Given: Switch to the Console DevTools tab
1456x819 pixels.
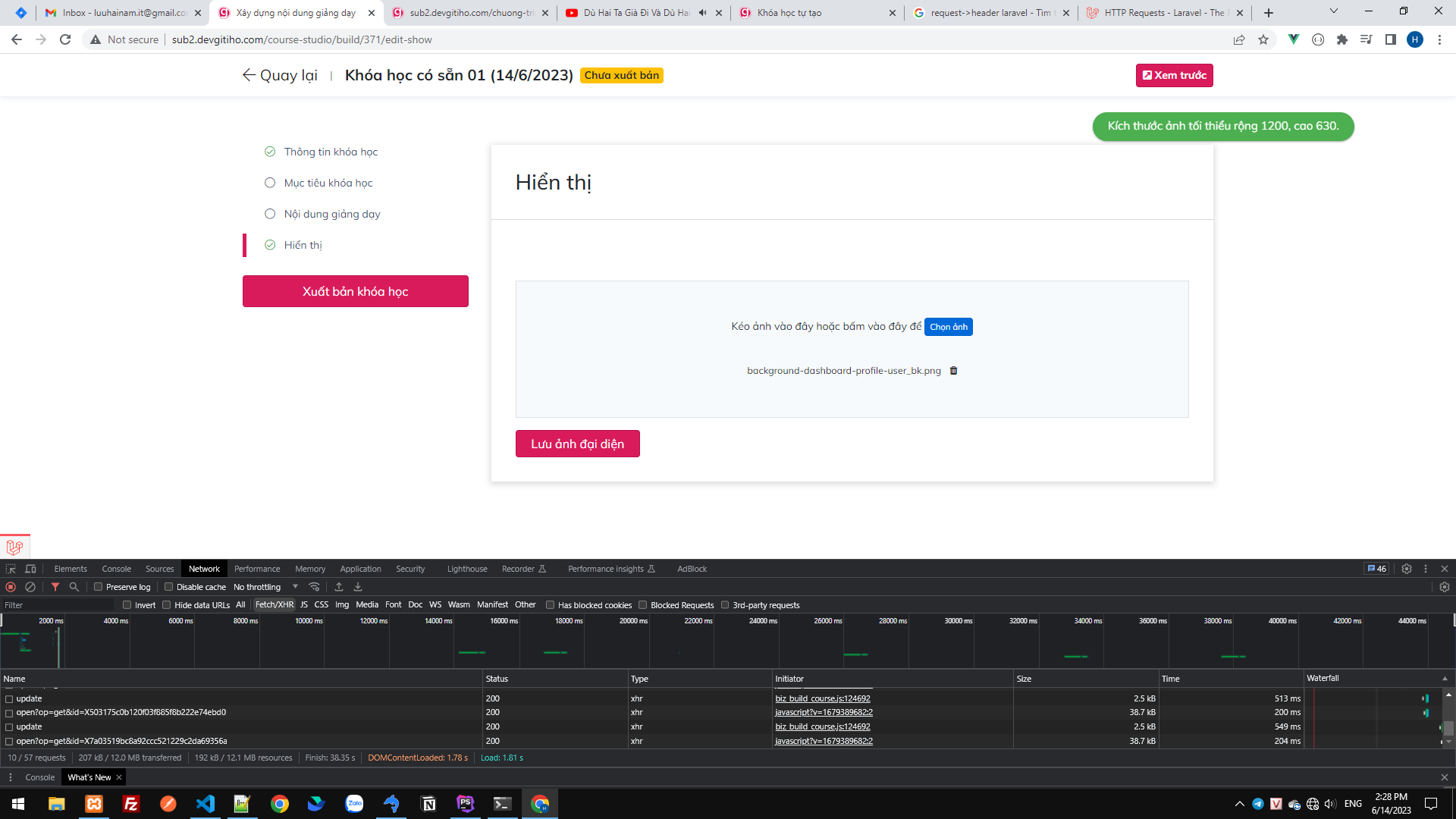Looking at the screenshot, I should click(116, 569).
